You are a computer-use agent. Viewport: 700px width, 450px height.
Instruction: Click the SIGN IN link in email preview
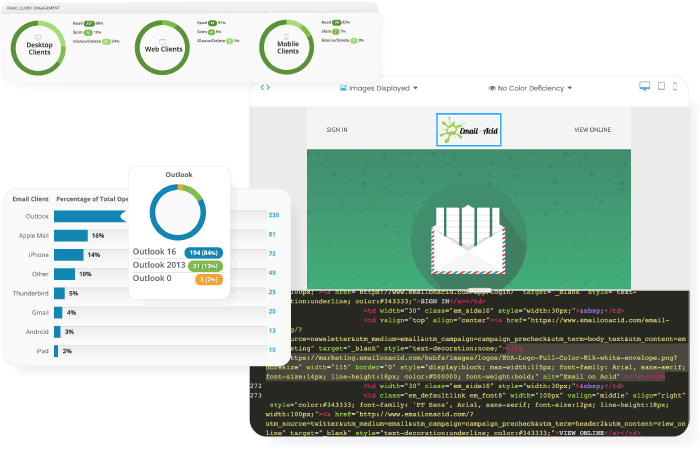[337, 129]
